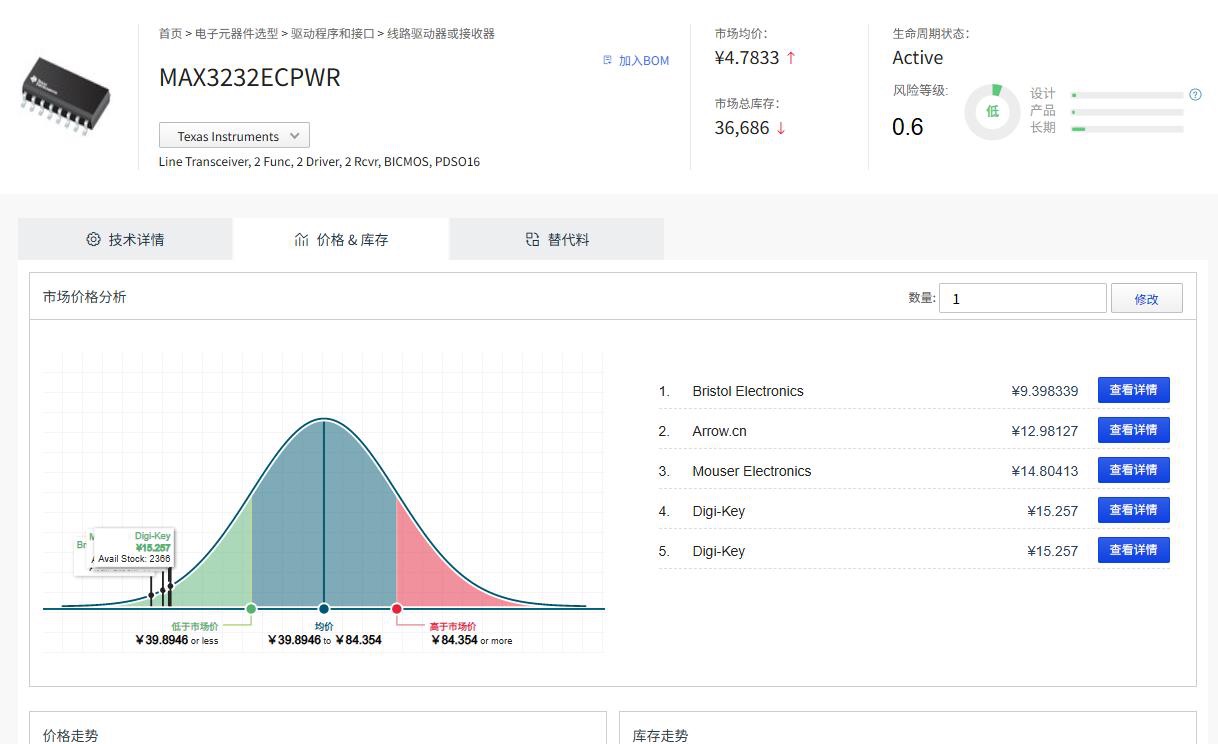The height and width of the screenshot is (744, 1218).
Task: Click 查看详情 beside row 5 Digi-Key
Action: click(x=1133, y=550)
